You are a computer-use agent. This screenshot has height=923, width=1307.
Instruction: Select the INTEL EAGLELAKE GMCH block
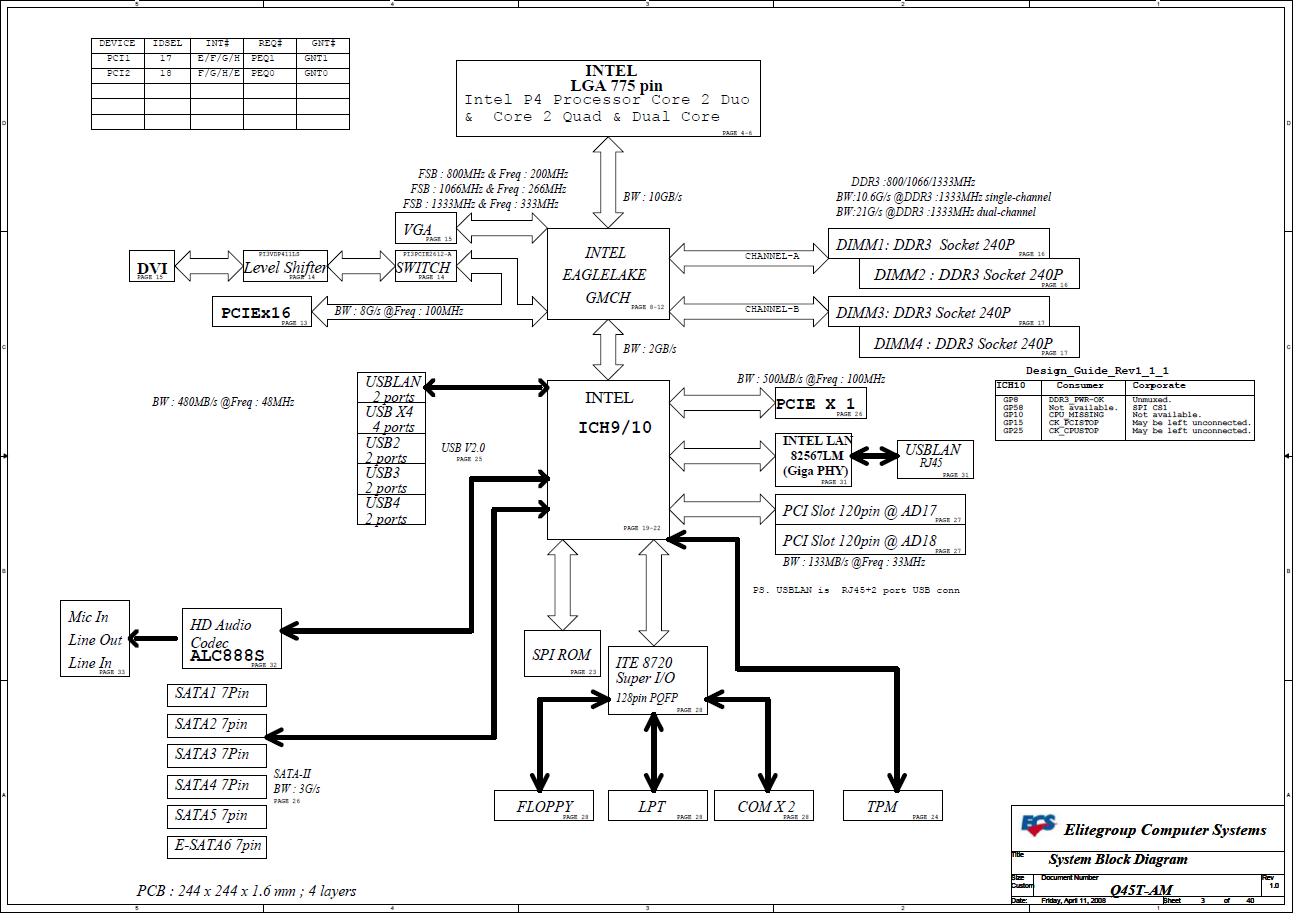click(608, 274)
